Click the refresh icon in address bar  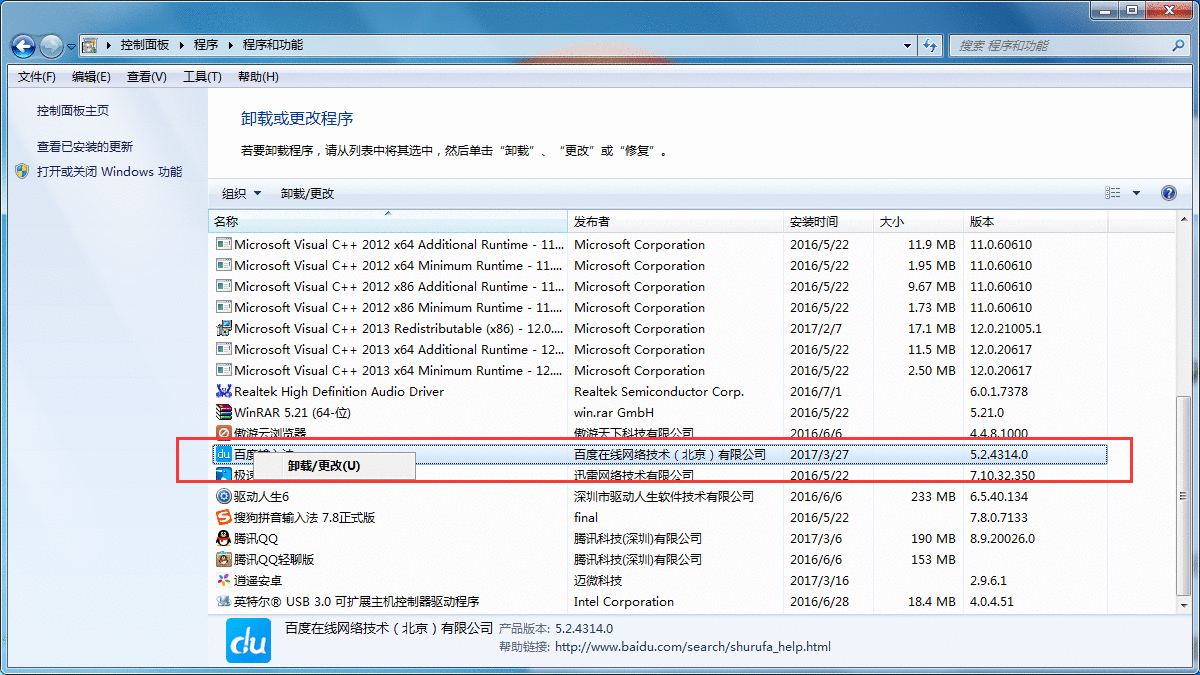(930, 45)
